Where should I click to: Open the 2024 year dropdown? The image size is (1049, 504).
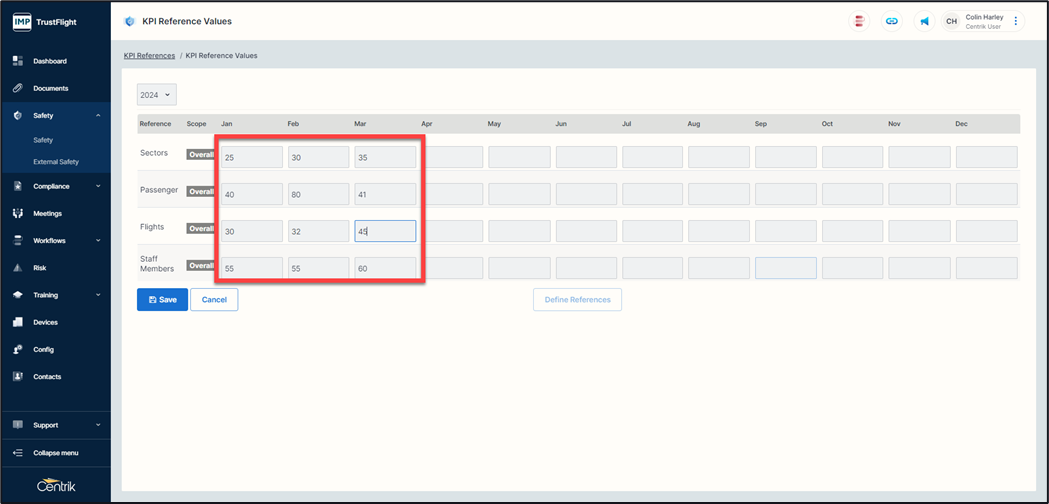click(157, 95)
